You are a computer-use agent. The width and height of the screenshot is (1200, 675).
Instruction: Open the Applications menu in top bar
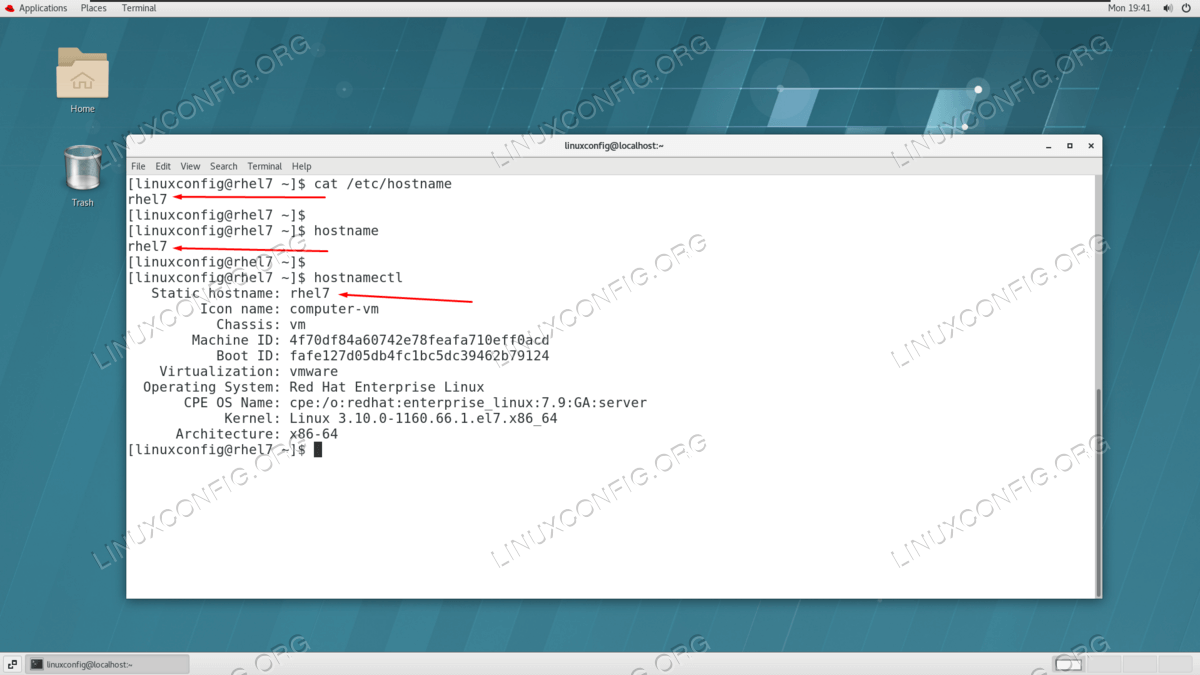(36, 8)
